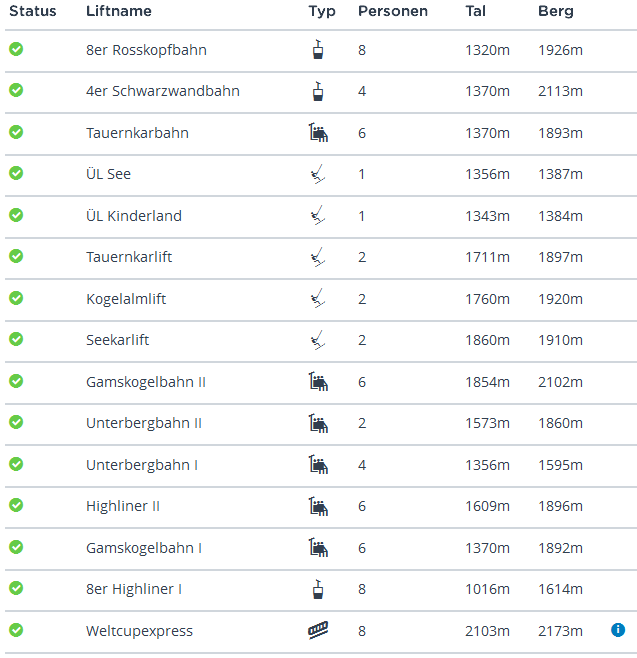The image size is (637, 658).
Task: Click the drag lift icon for Tauernkarlift
Action: pos(318,258)
